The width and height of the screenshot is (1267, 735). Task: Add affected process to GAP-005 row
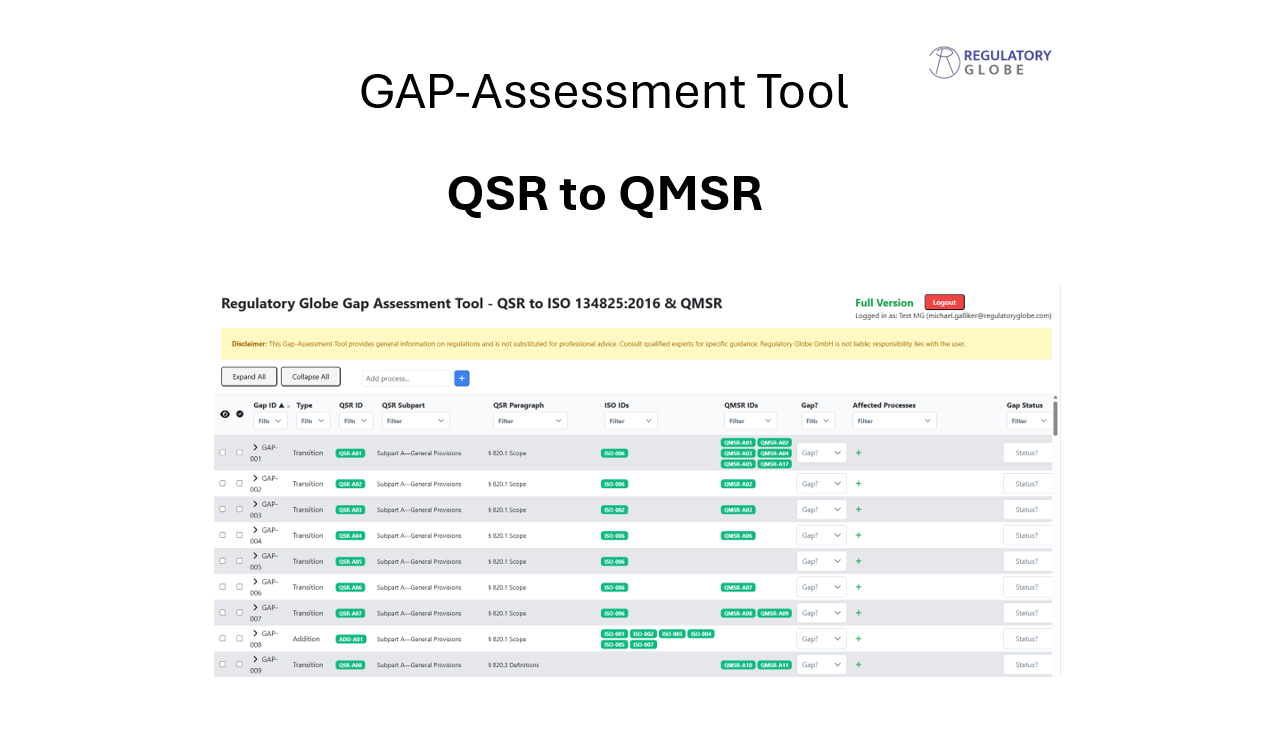[858, 562]
